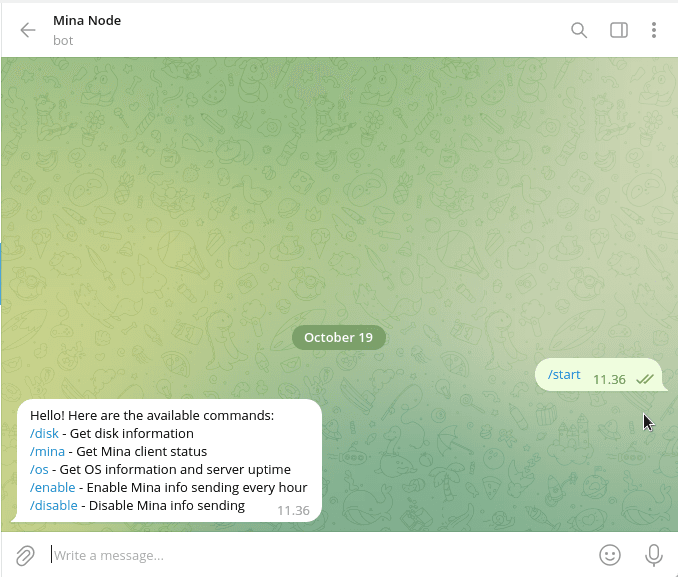This screenshot has width=678, height=577.
Task: Click the October 19 date badge
Action: point(339,337)
